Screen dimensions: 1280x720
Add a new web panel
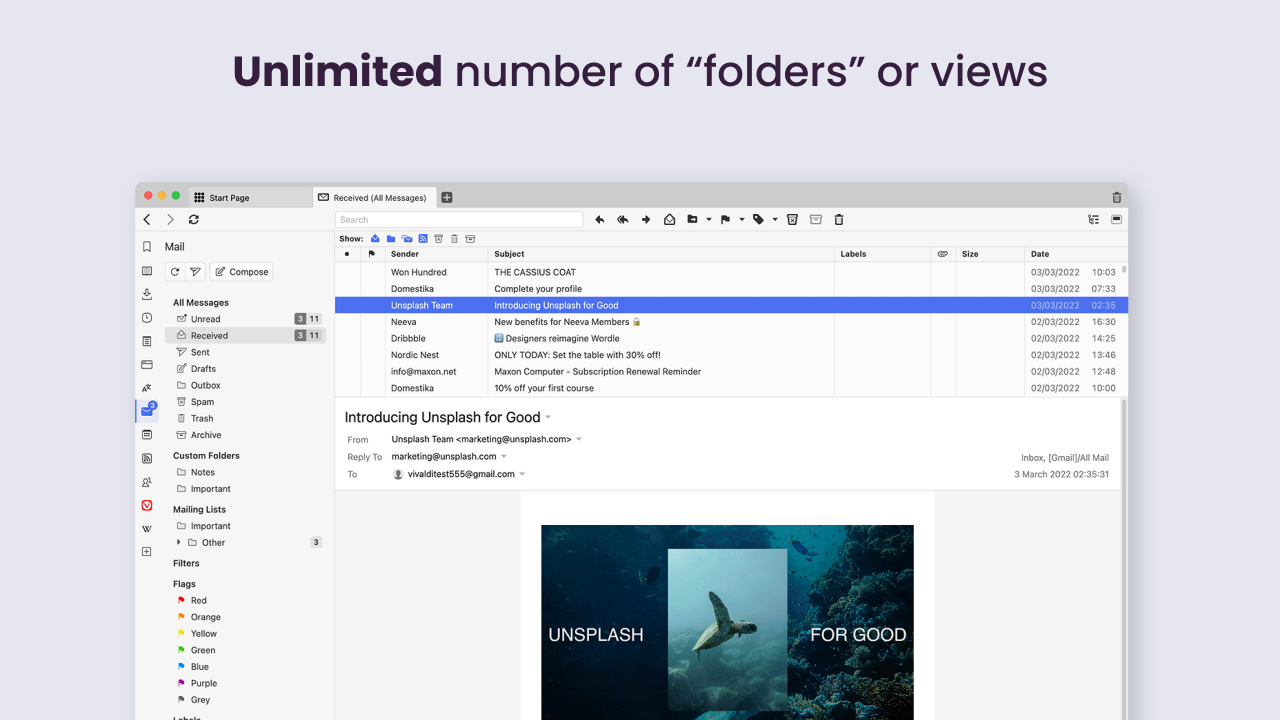pyautogui.click(x=147, y=551)
